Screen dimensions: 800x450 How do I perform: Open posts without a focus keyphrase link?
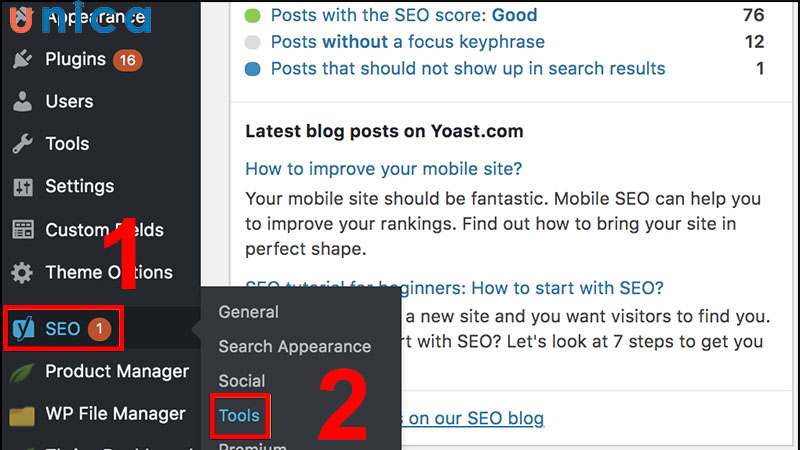point(407,42)
